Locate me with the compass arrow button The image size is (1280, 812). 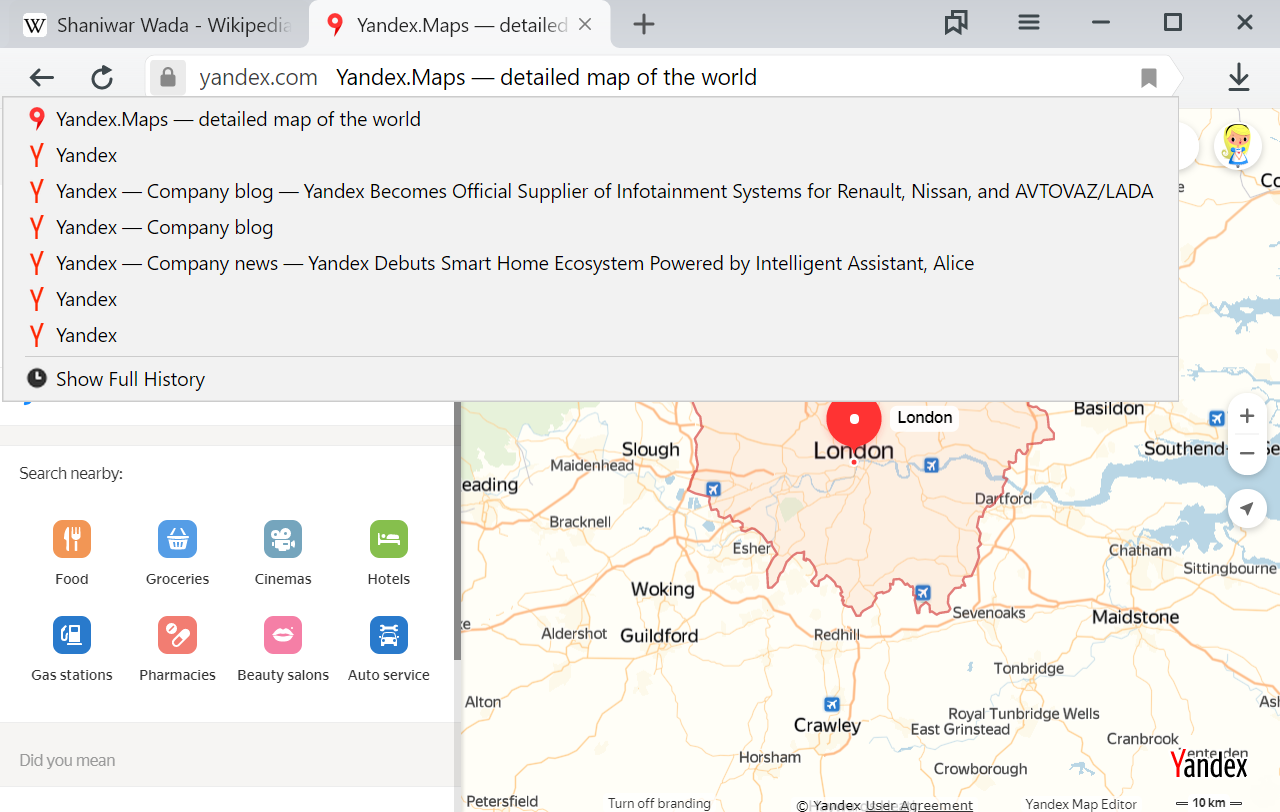1246,509
